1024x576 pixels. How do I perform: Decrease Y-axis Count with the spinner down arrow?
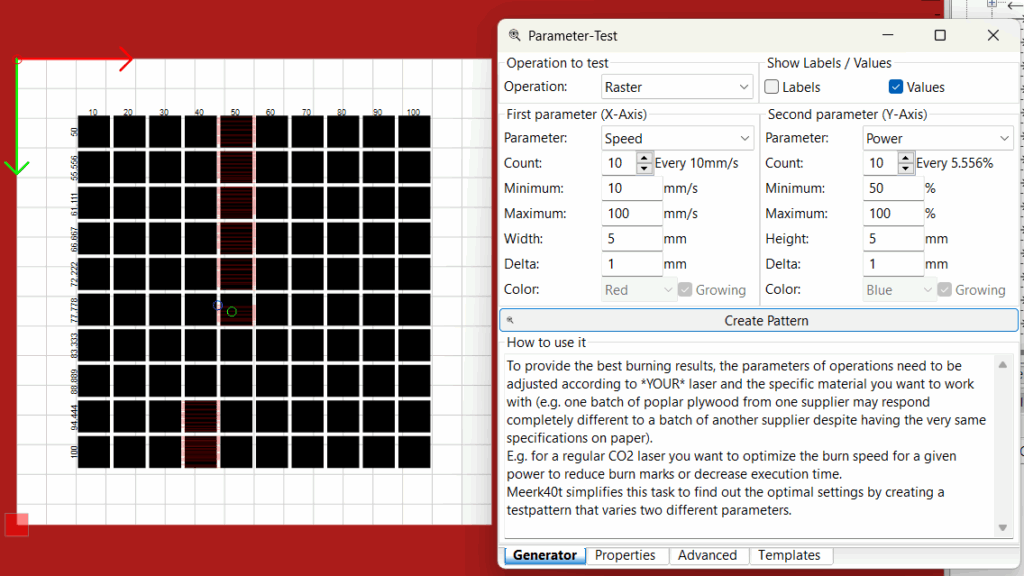(906, 168)
